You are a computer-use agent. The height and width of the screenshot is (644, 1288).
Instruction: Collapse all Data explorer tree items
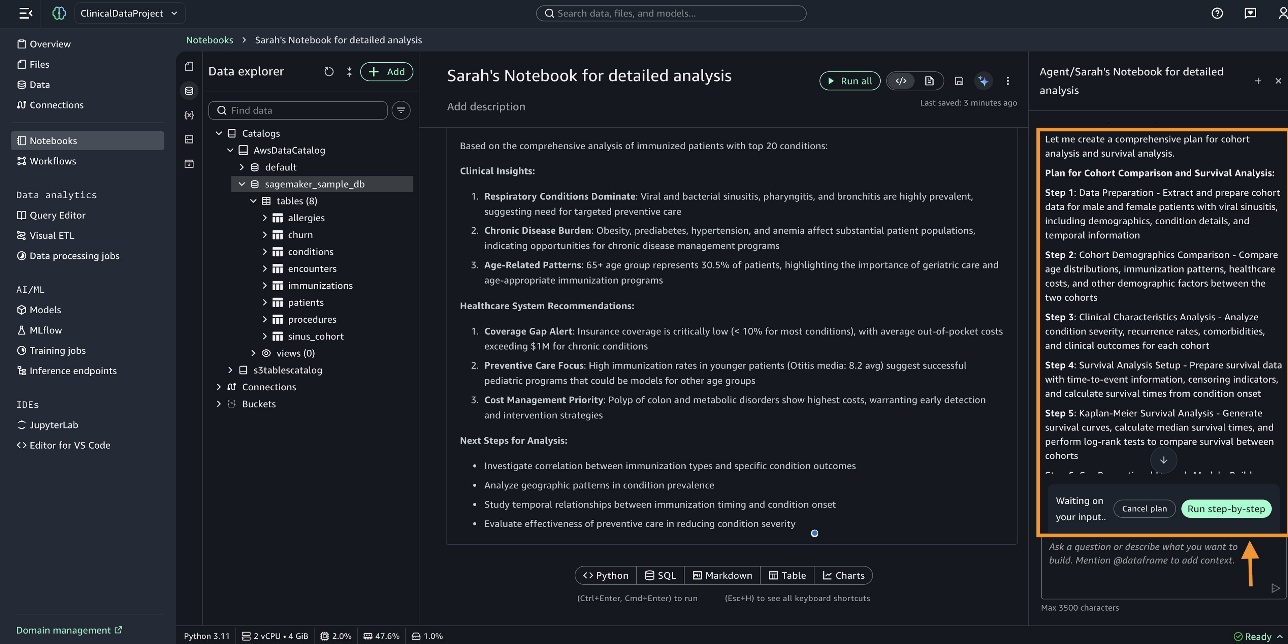coord(349,72)
